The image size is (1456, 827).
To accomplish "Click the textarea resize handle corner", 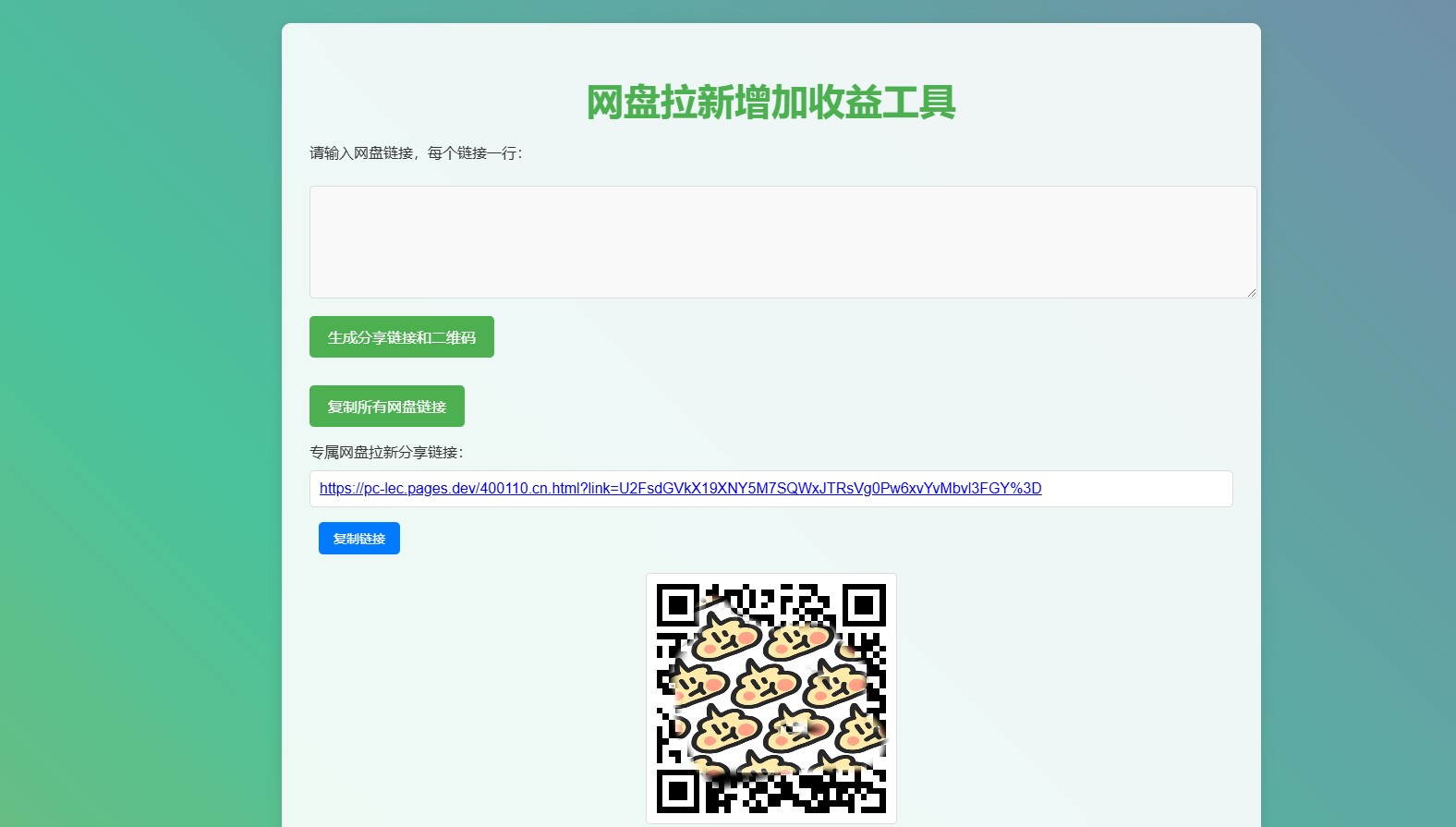I will (1251, 292).
